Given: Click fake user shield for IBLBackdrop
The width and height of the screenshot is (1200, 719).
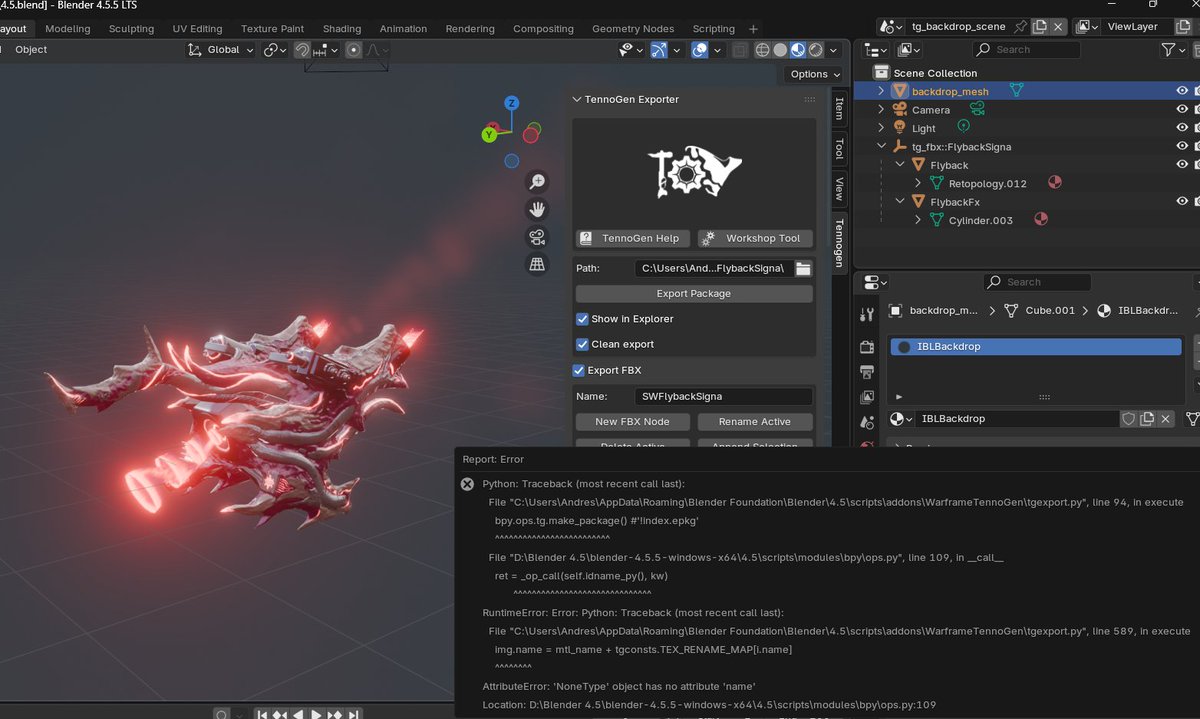Looking at the screenshot, I should point(1128,419).
